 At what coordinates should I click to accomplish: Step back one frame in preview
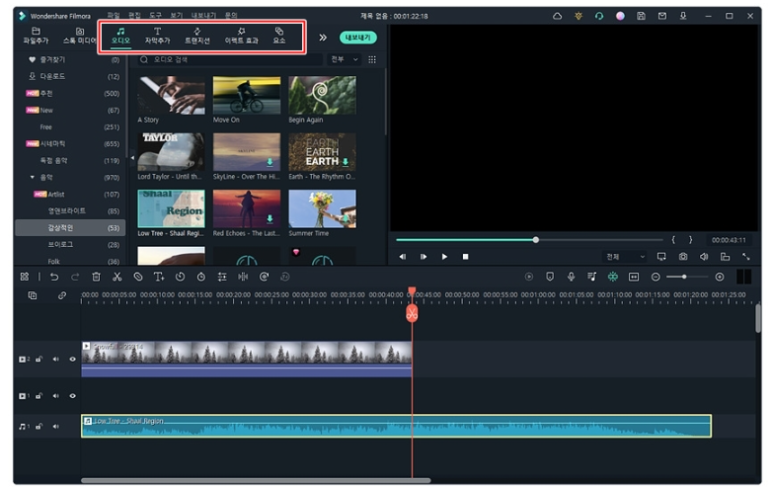coord(403,257)
